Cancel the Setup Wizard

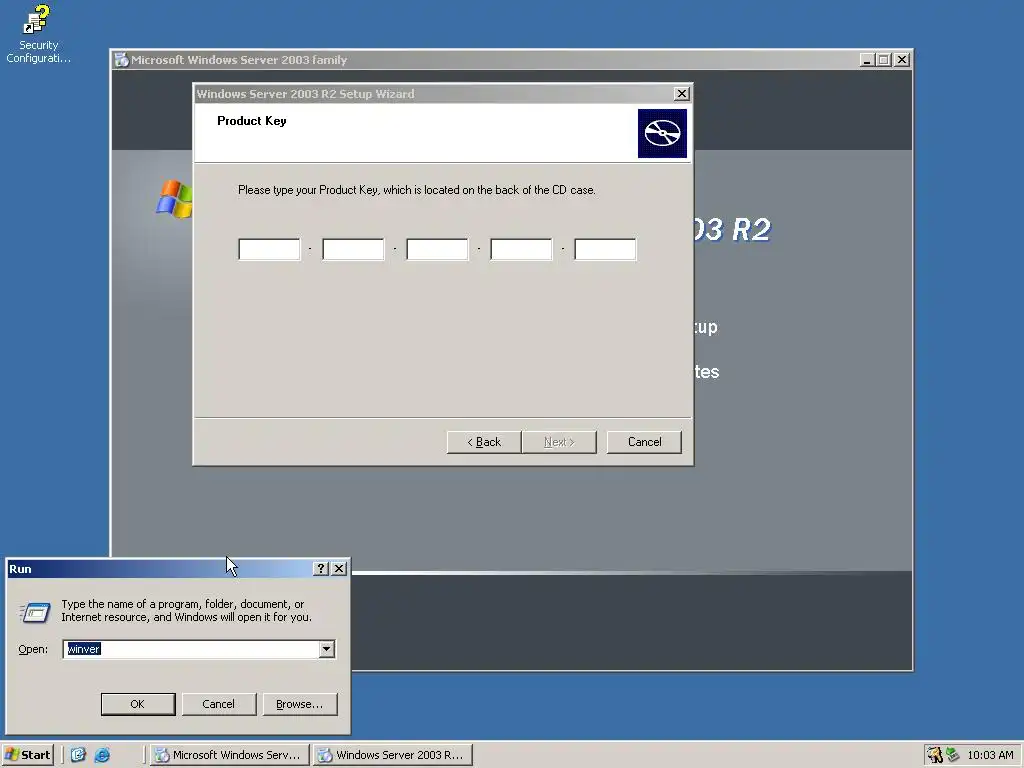(645, 442)
